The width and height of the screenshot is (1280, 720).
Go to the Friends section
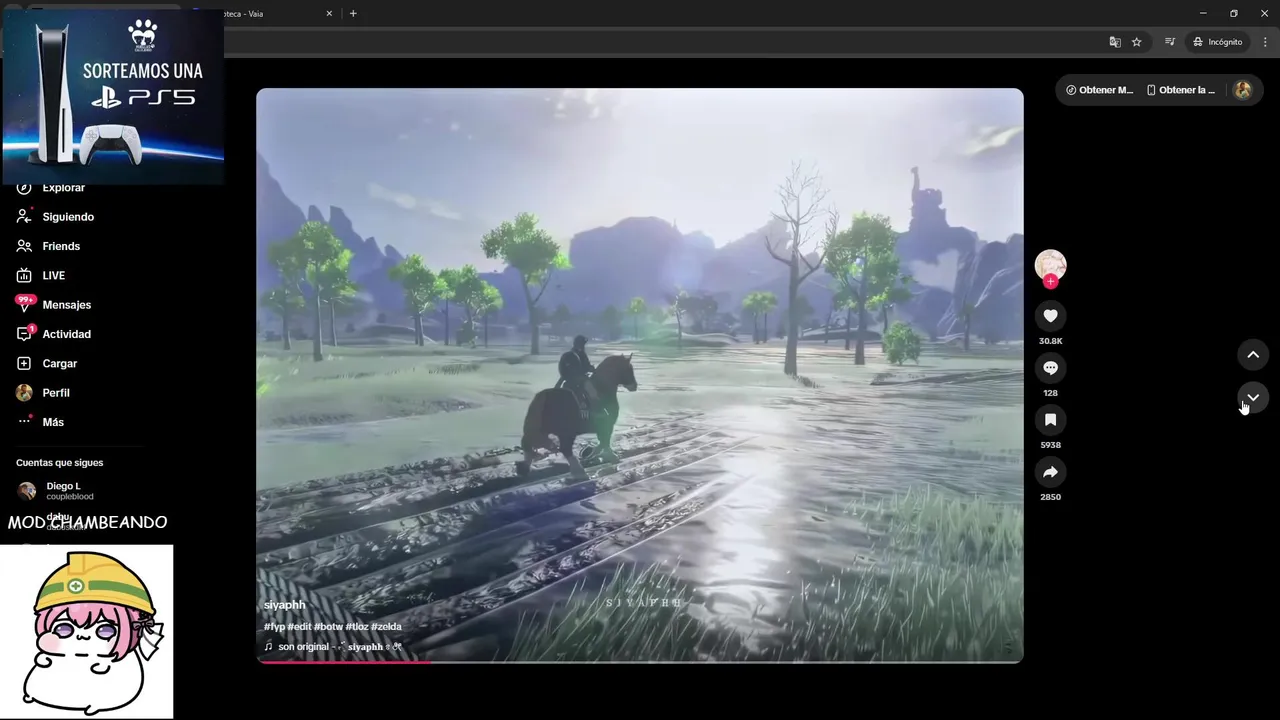tap(61, 246)
